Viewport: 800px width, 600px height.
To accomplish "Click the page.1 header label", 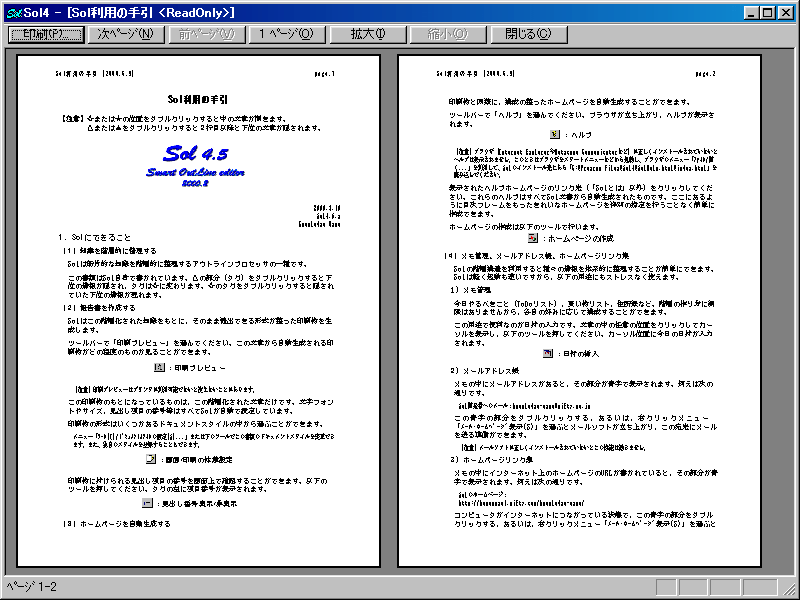I will point(324,74).
